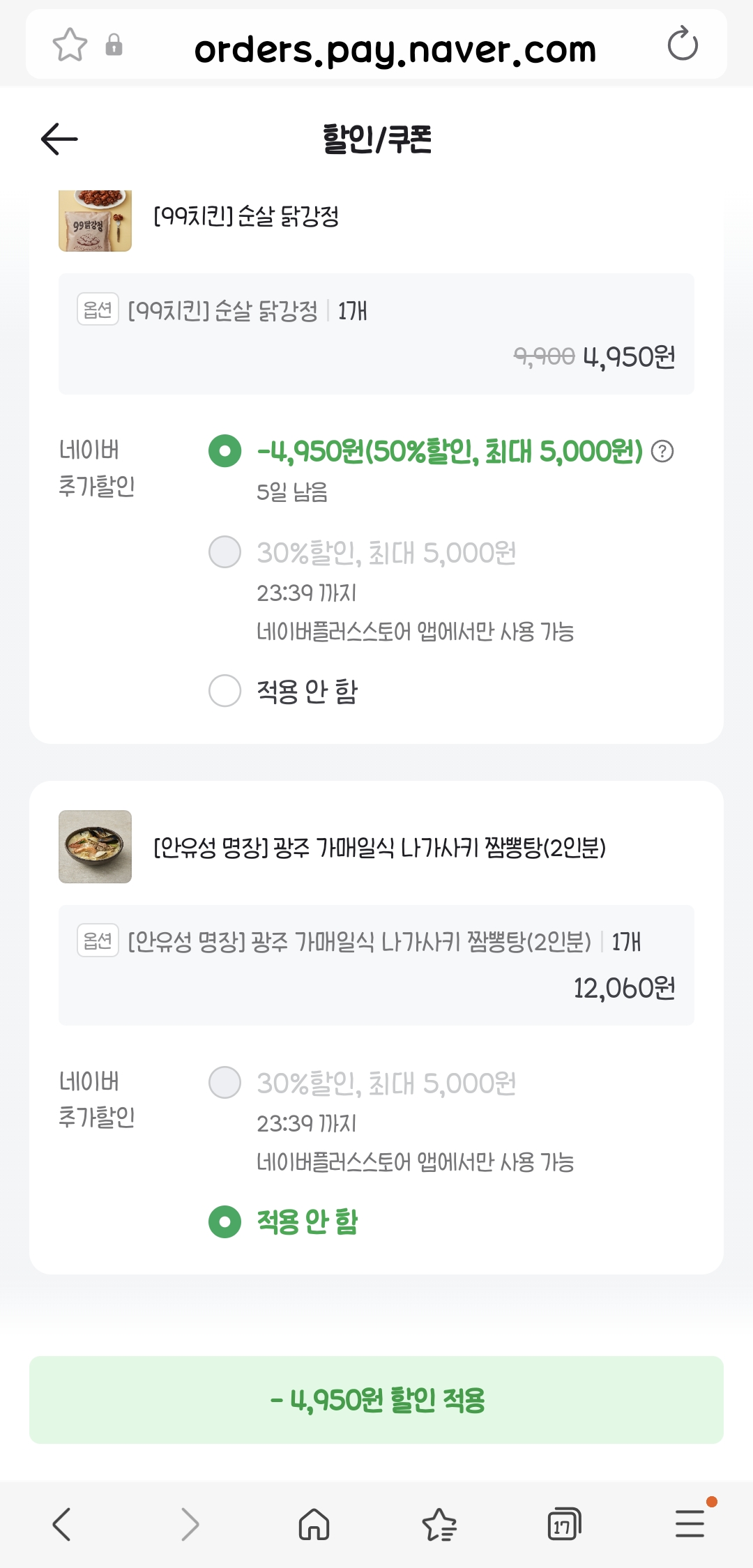Tap browser forward chevron in bottom bar
This screenshot has height=1568, width=753.
coord(190,1524)
